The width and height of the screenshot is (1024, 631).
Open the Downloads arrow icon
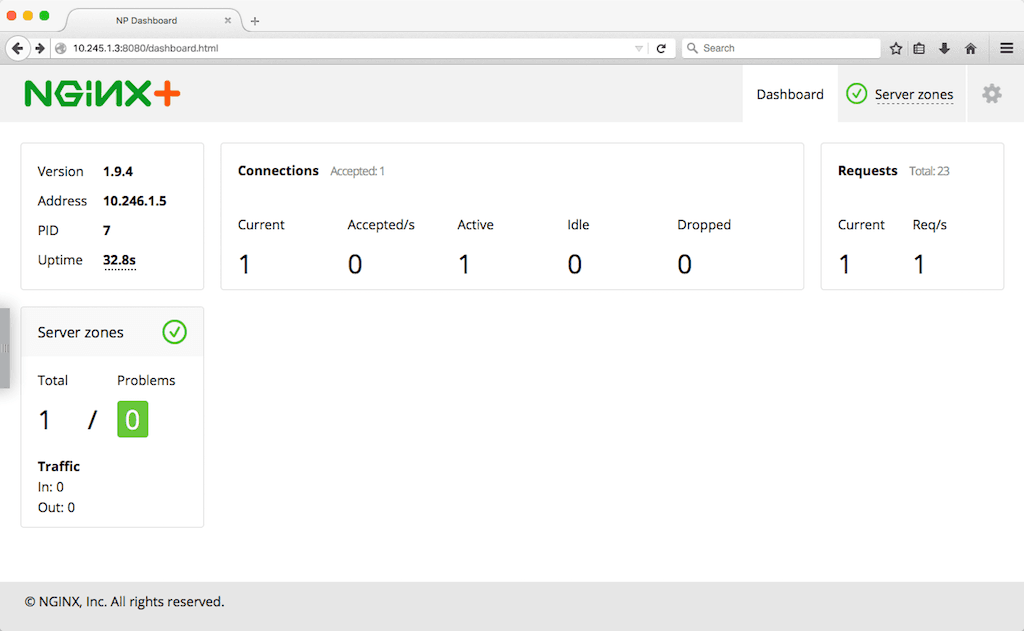click(944, 47)
